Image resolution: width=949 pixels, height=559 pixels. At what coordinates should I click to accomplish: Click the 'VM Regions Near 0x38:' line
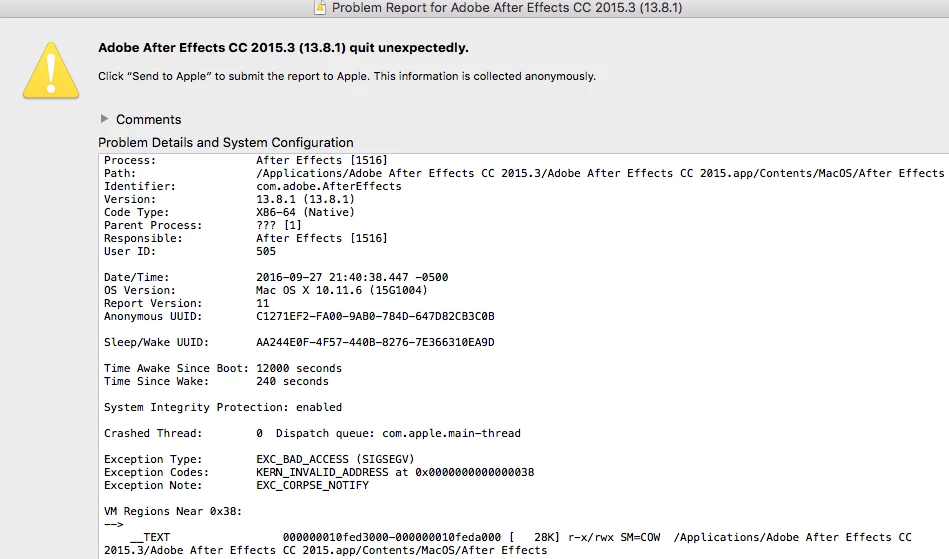click(172, 511)
